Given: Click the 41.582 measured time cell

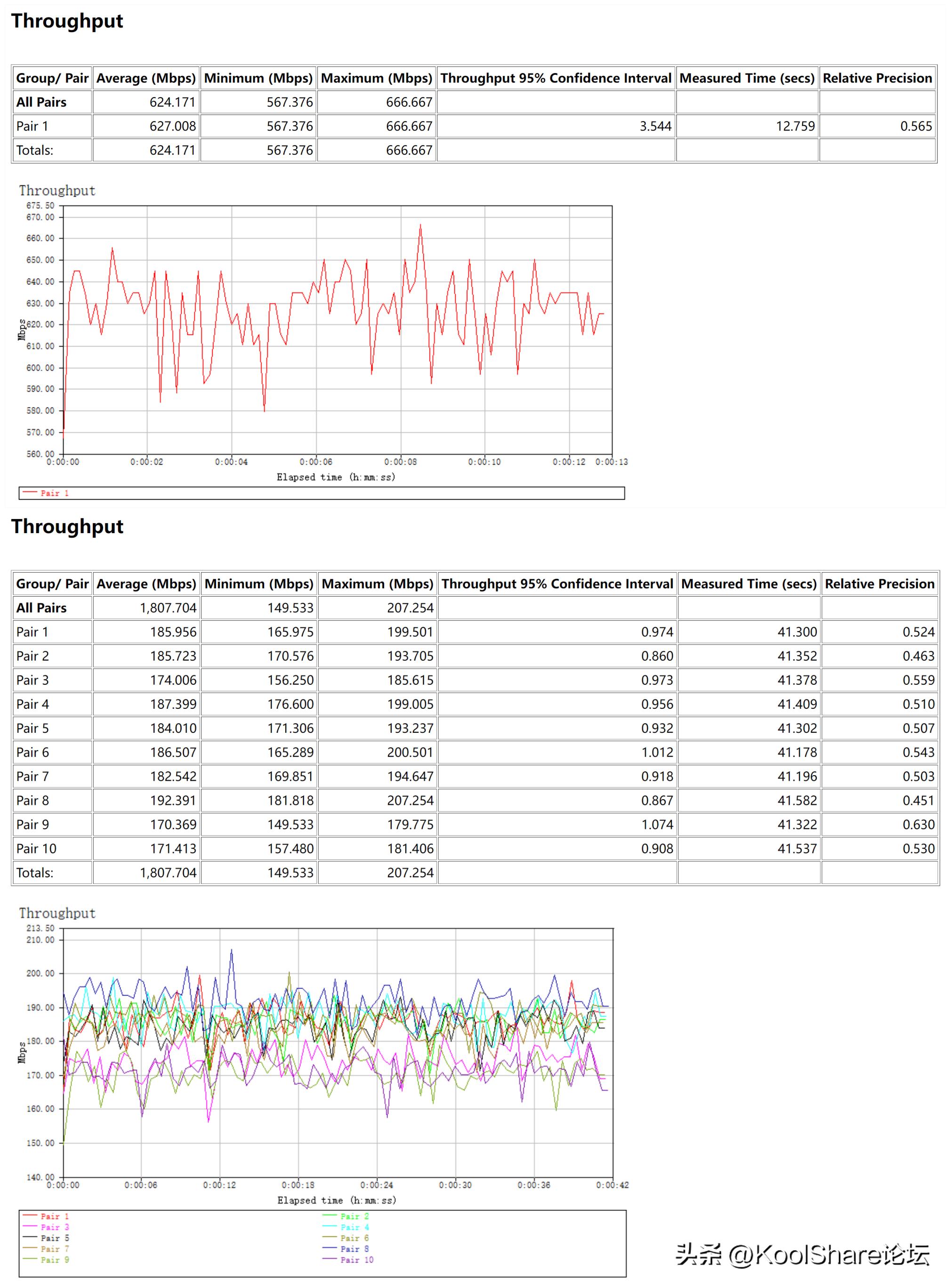Looking at the screenshot, I should coord(797,800).
